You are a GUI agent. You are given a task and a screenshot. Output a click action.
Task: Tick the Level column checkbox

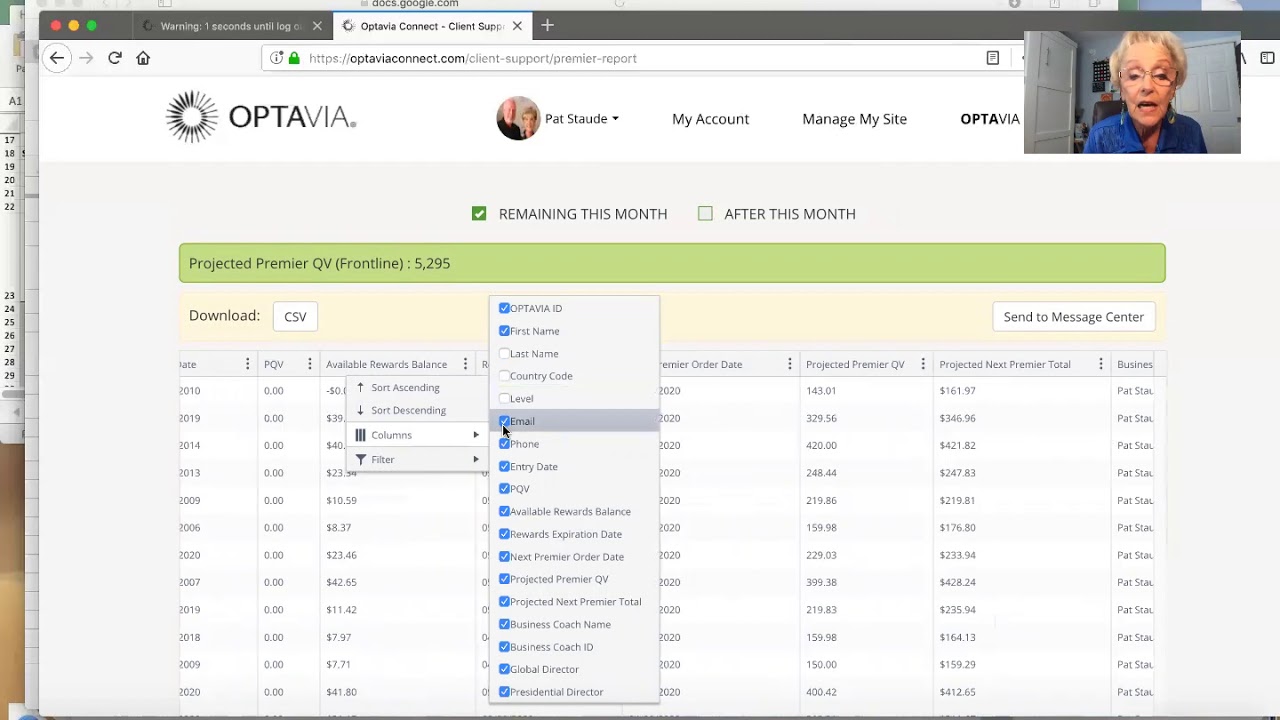pyautogui.click(x=504, y=398)
